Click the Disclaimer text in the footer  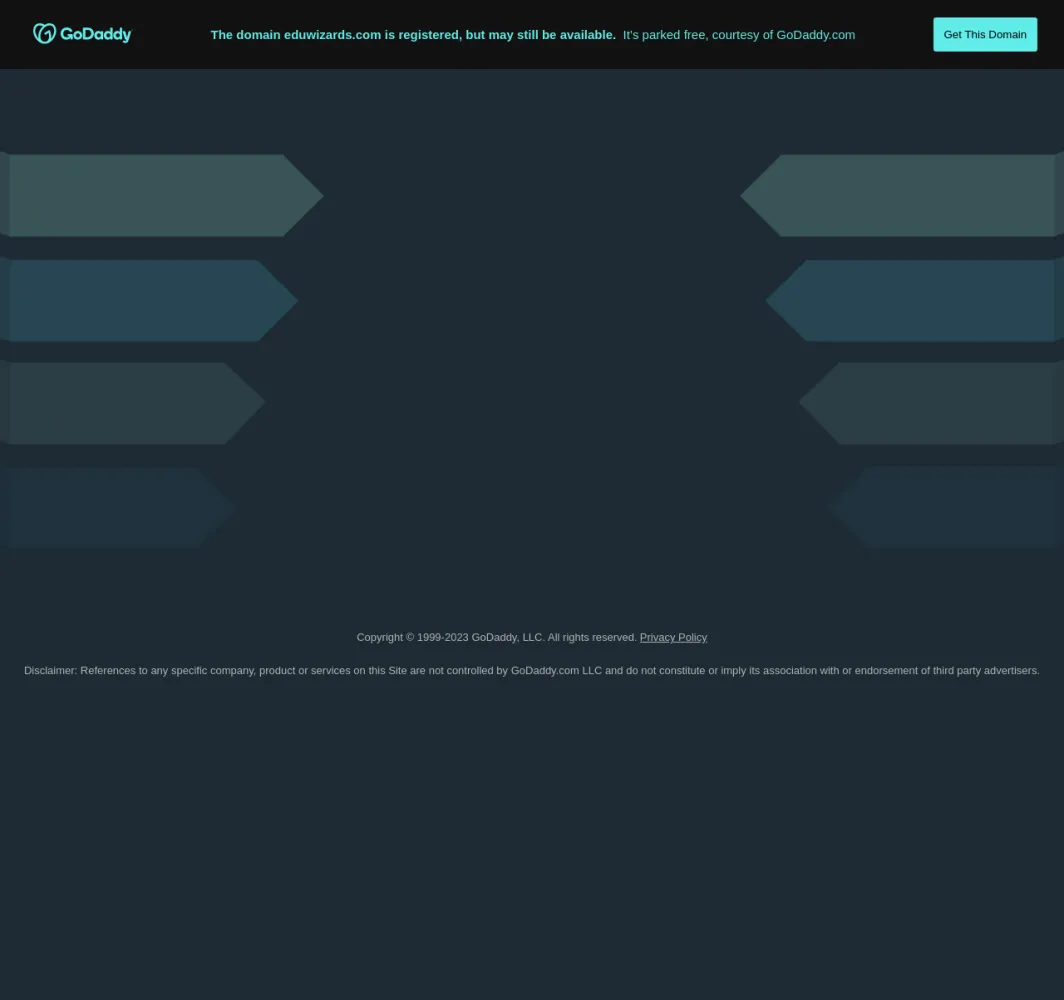531,670
